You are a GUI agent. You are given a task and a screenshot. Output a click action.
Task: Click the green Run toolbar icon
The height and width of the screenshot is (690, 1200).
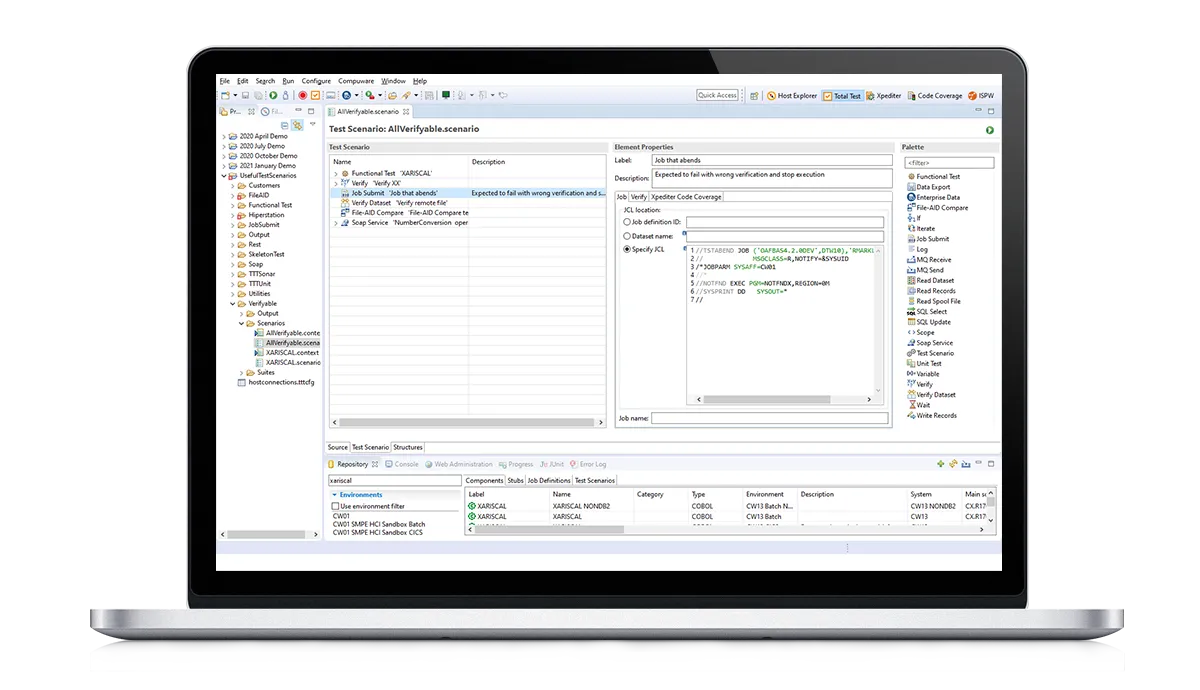[x=273, y=95]
